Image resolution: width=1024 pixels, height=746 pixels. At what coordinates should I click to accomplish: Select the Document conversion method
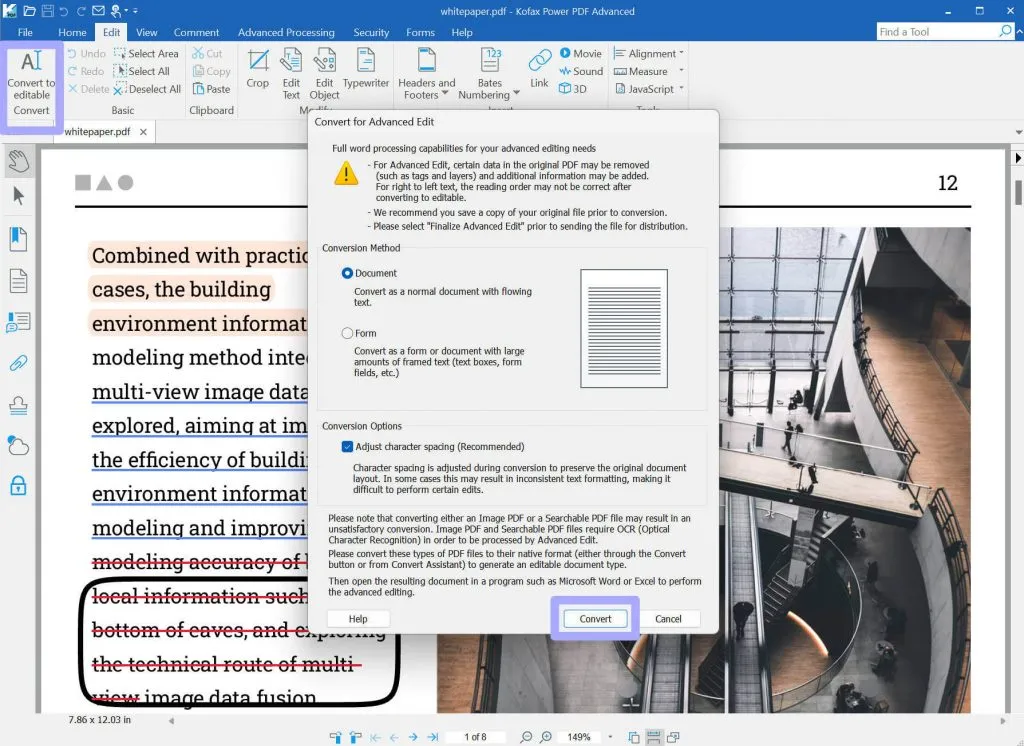click(348, 273)
